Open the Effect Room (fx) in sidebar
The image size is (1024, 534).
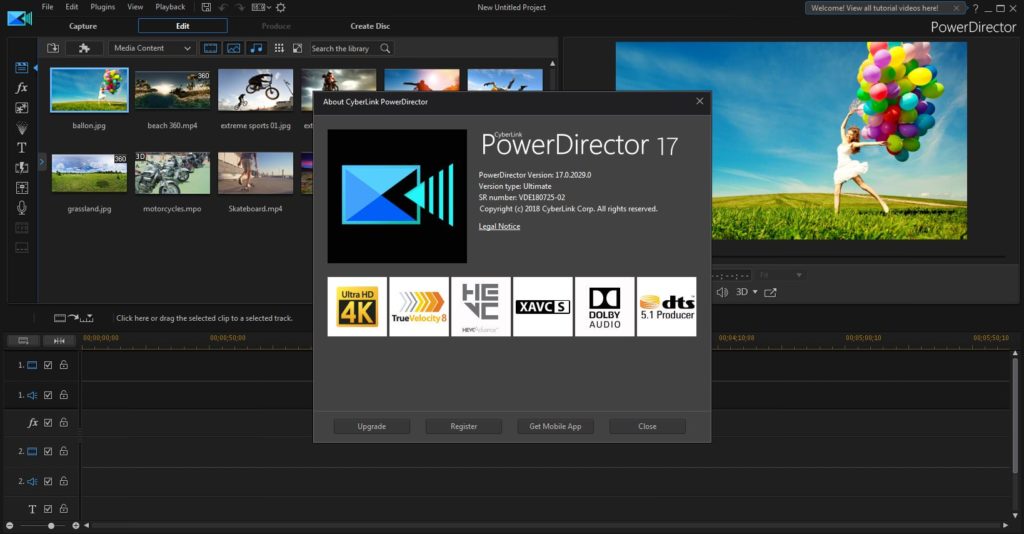pyautogui.click(x=21, y=88)
